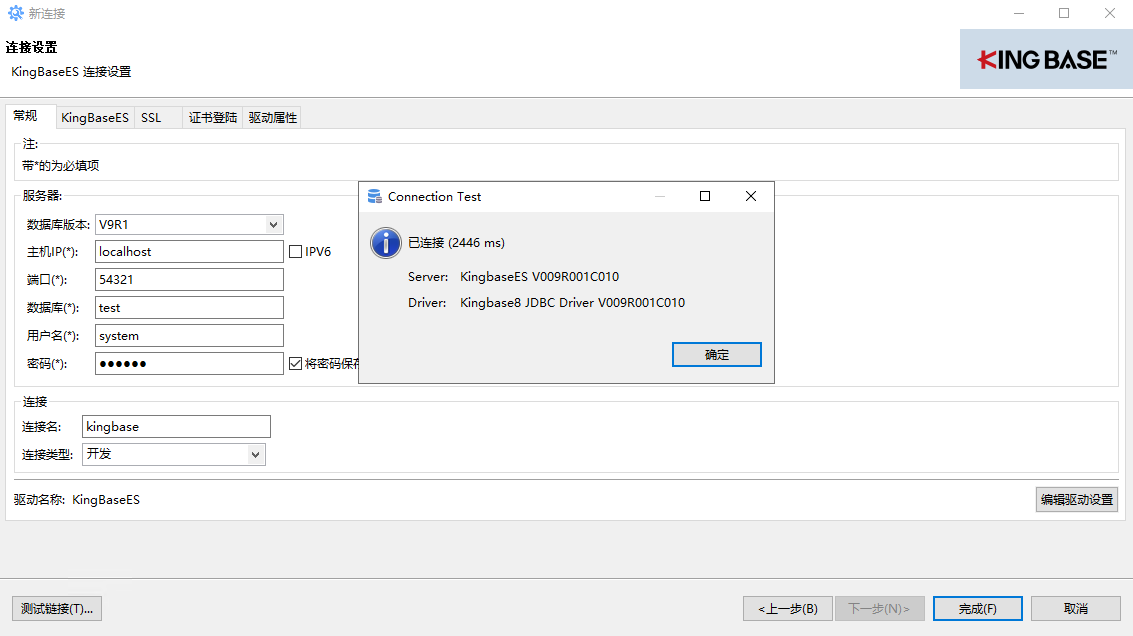
Task: Click the 取消 button
Action: click(1076, 609)
